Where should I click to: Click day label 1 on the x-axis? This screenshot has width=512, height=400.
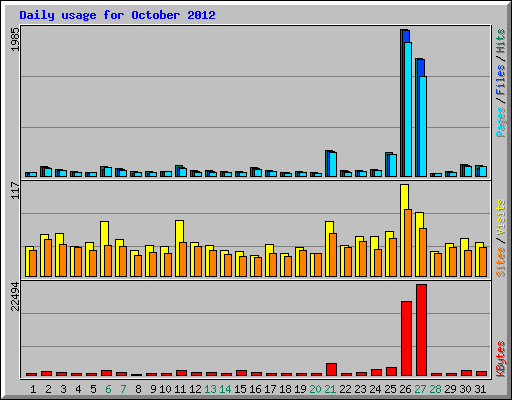click(x=33, y=389)
